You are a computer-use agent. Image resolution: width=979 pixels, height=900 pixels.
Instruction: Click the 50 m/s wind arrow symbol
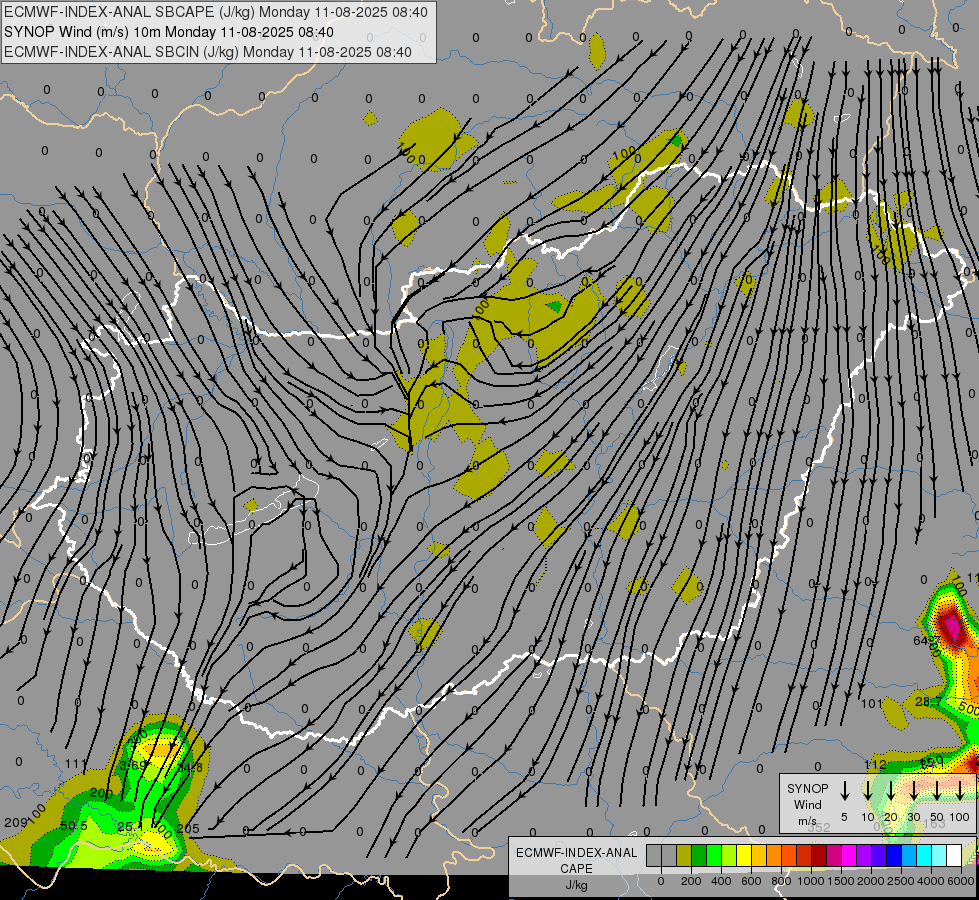(x=937, y=790)
